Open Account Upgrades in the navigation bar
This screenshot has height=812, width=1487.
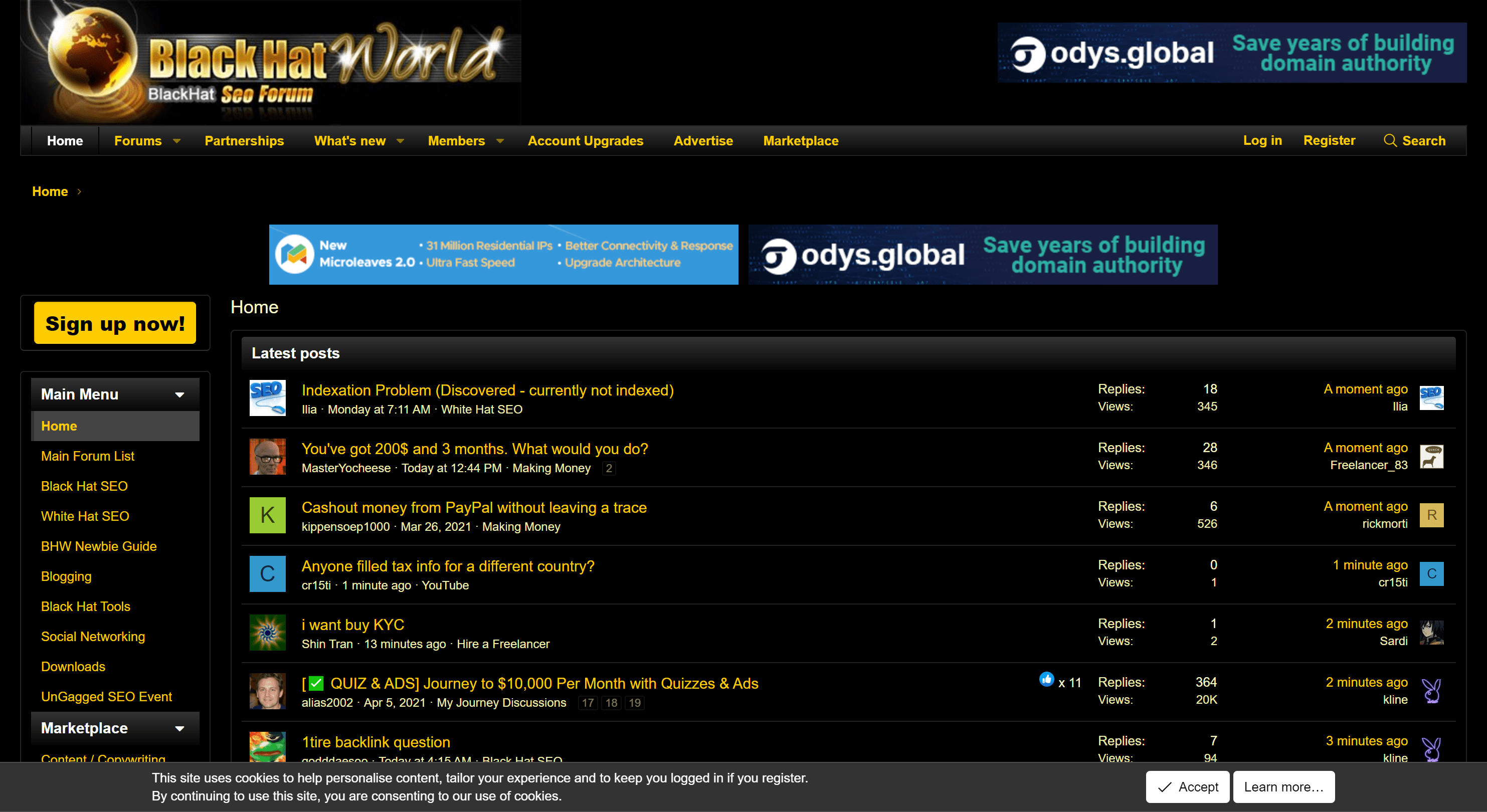click(x=585, y=141)
